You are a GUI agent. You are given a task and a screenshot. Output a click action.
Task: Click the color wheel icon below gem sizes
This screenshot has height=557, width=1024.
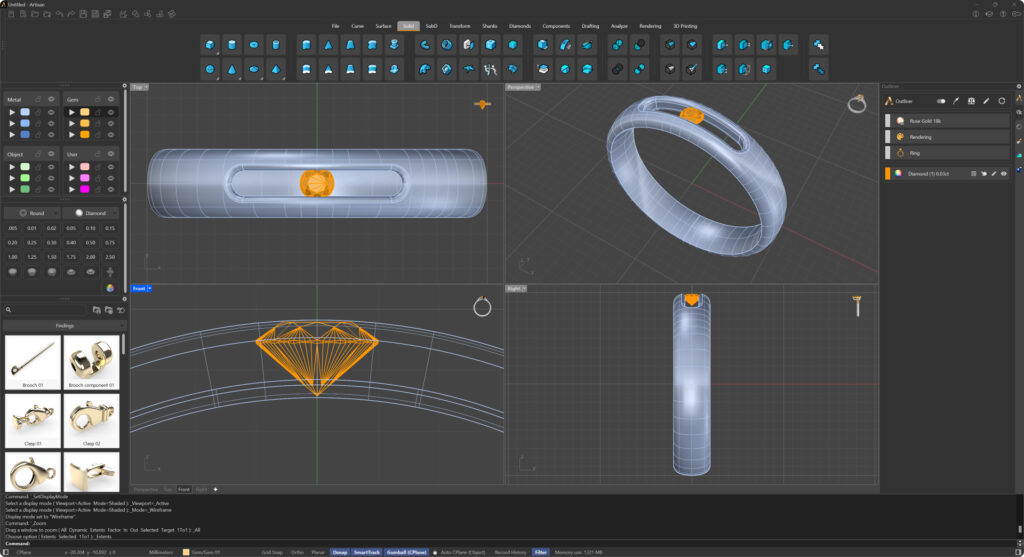(110, 287)
